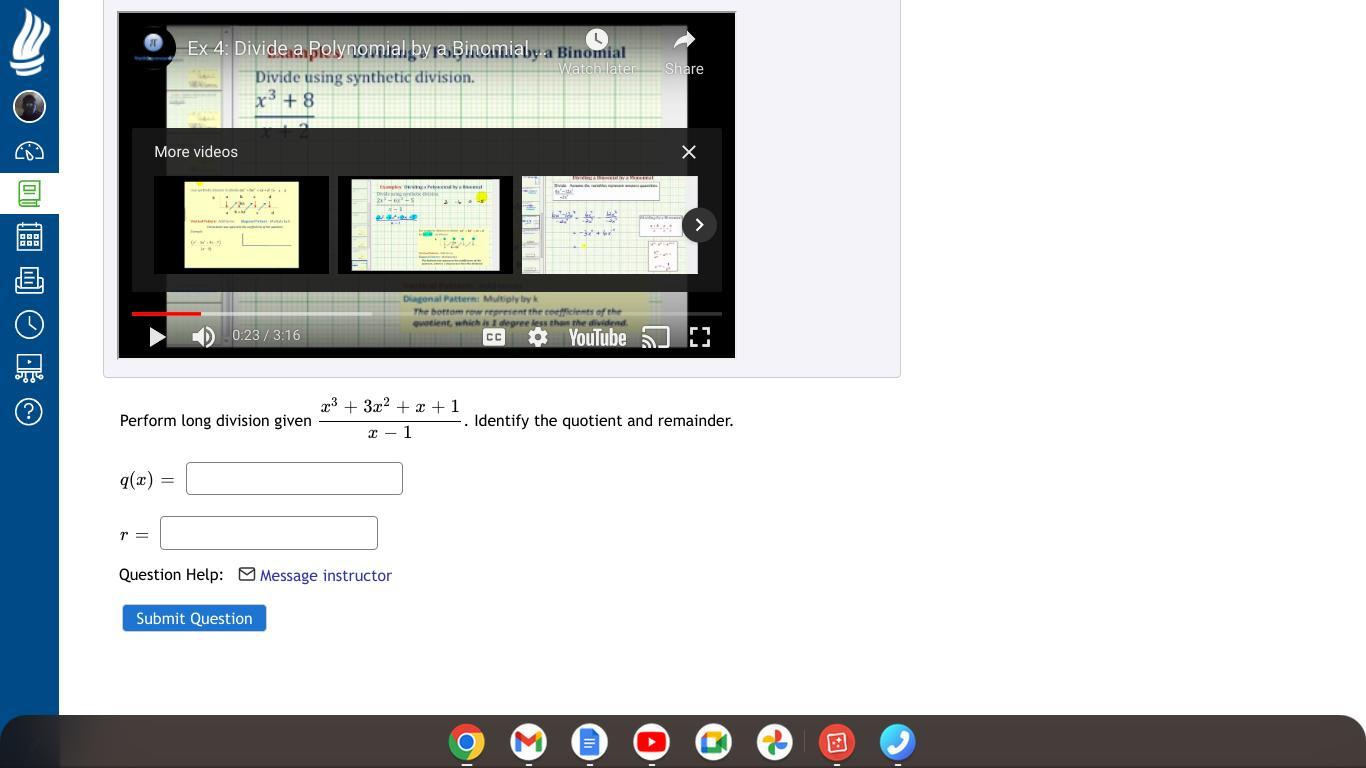Screen dimensions: 1366x768
Task: Open YouTube app from the shelf
Action: click(x=651, y=742)
